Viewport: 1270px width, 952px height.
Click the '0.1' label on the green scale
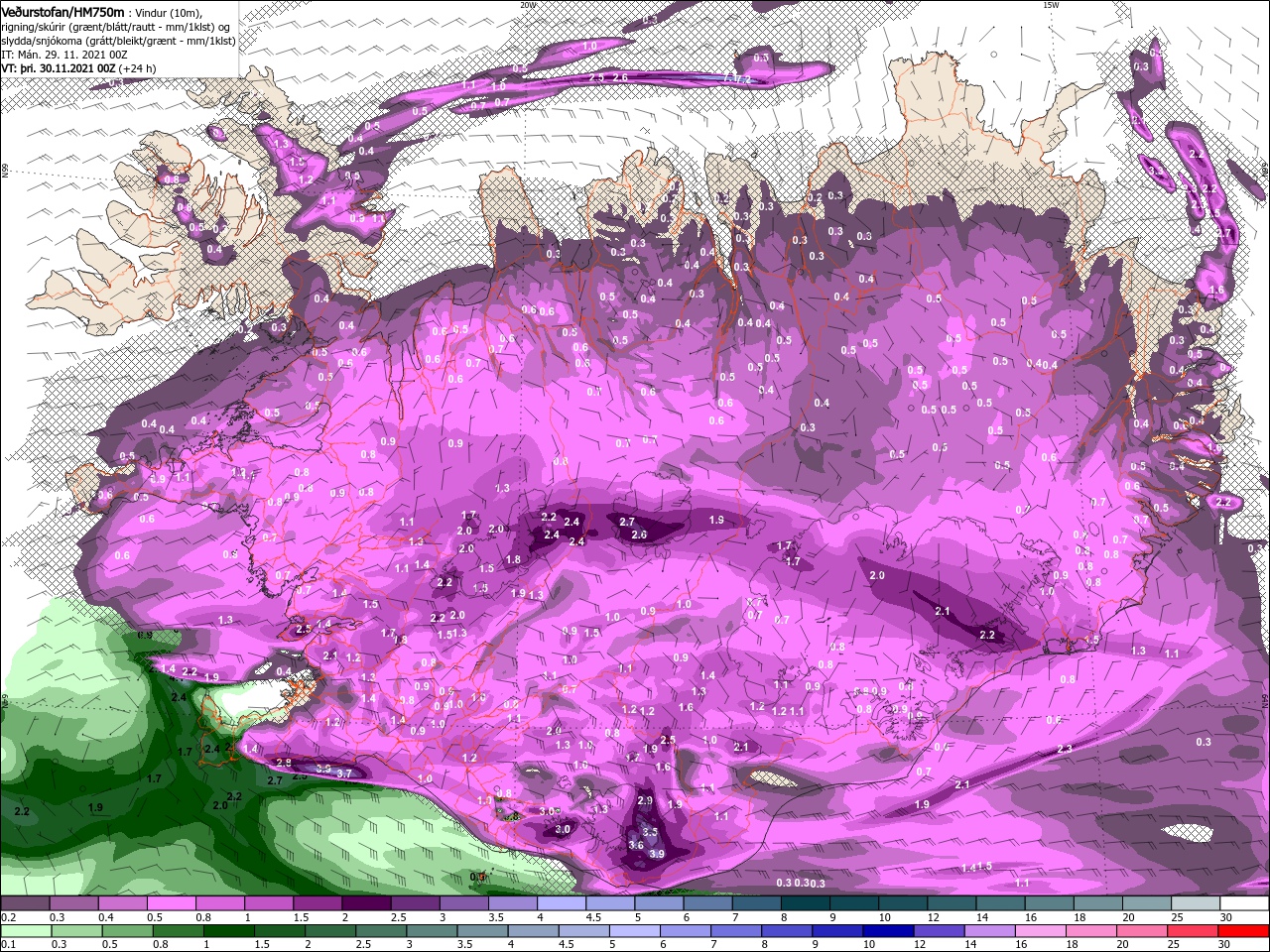[x=8, y=945]
